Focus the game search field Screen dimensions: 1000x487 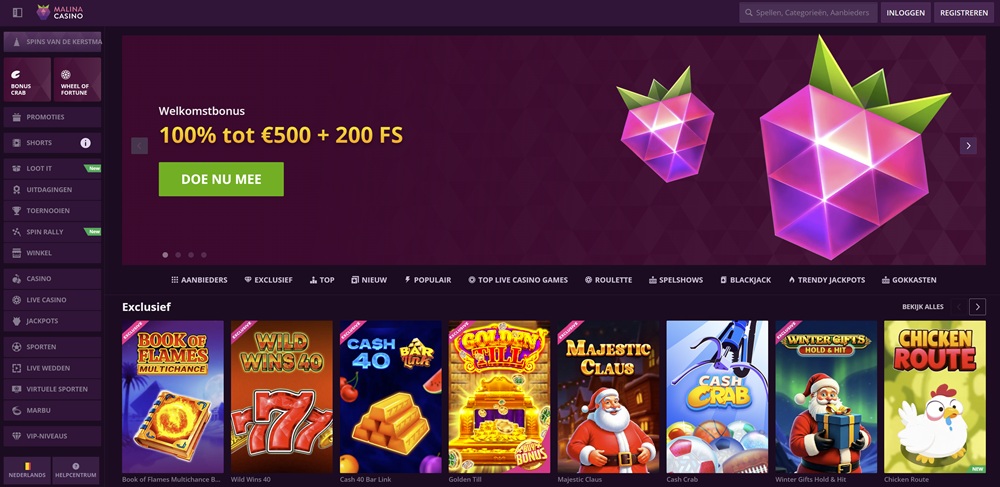point(808,13)
